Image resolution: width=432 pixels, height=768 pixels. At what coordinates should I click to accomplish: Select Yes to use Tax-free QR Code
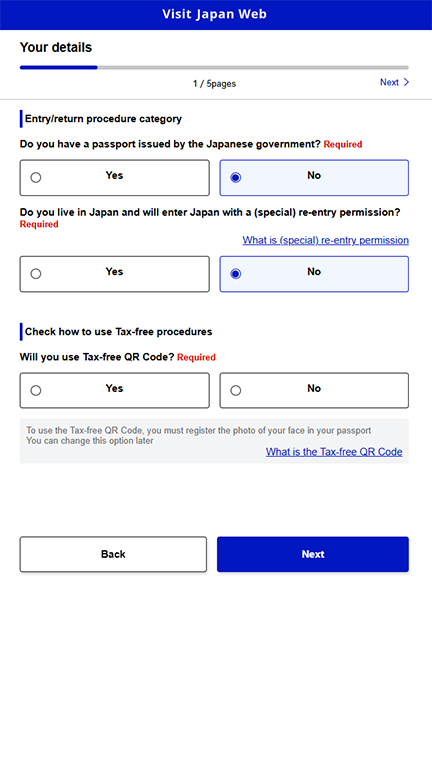pos(114,390)
